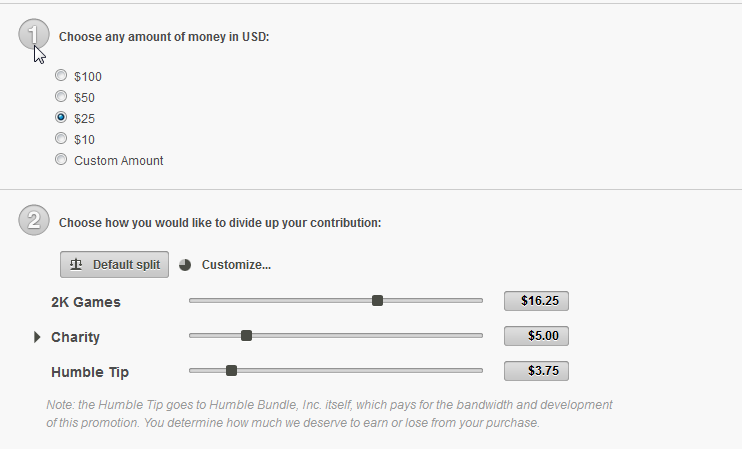
Task: Click the pie chart Customize icon
Action: [185, 265]
